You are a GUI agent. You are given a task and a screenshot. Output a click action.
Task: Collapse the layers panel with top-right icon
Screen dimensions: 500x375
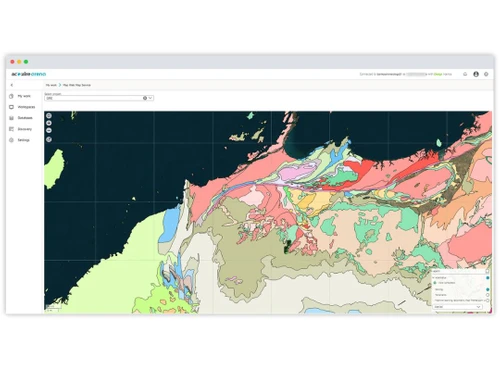click(487, 271)
